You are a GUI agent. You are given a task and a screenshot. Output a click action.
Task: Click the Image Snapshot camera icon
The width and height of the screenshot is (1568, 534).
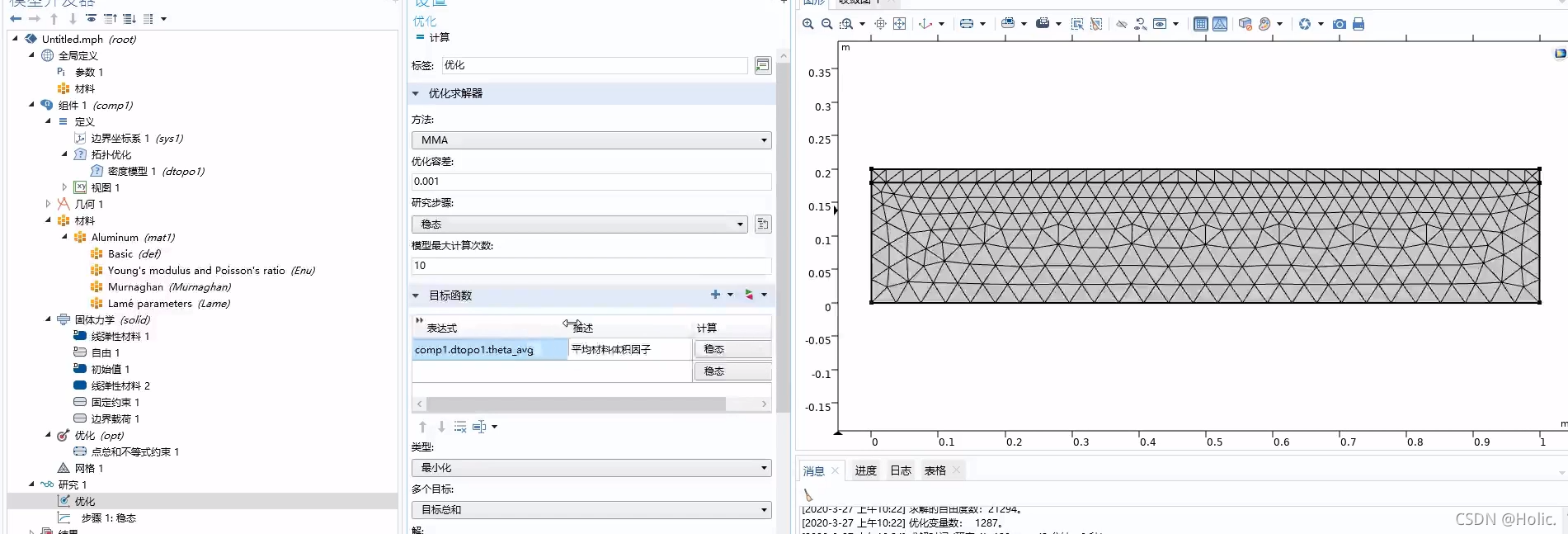[x=1340, y=24]
